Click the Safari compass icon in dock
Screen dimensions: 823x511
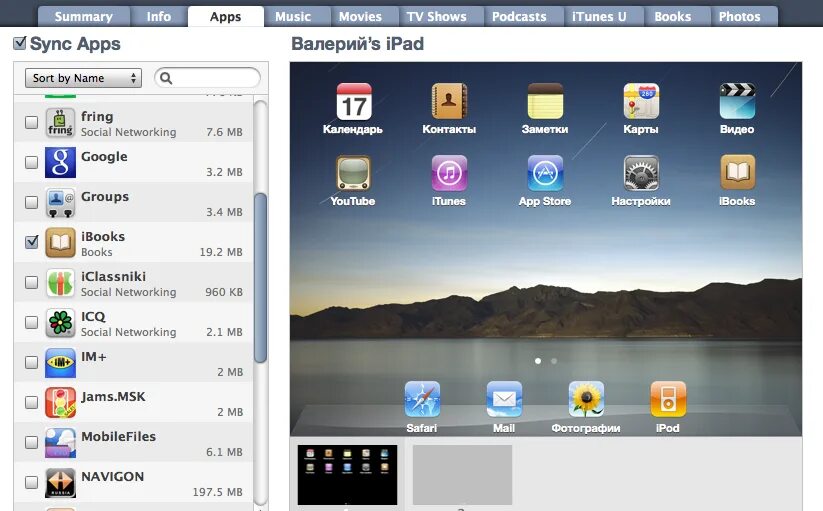pyautogui.click(x=422, y=400)
